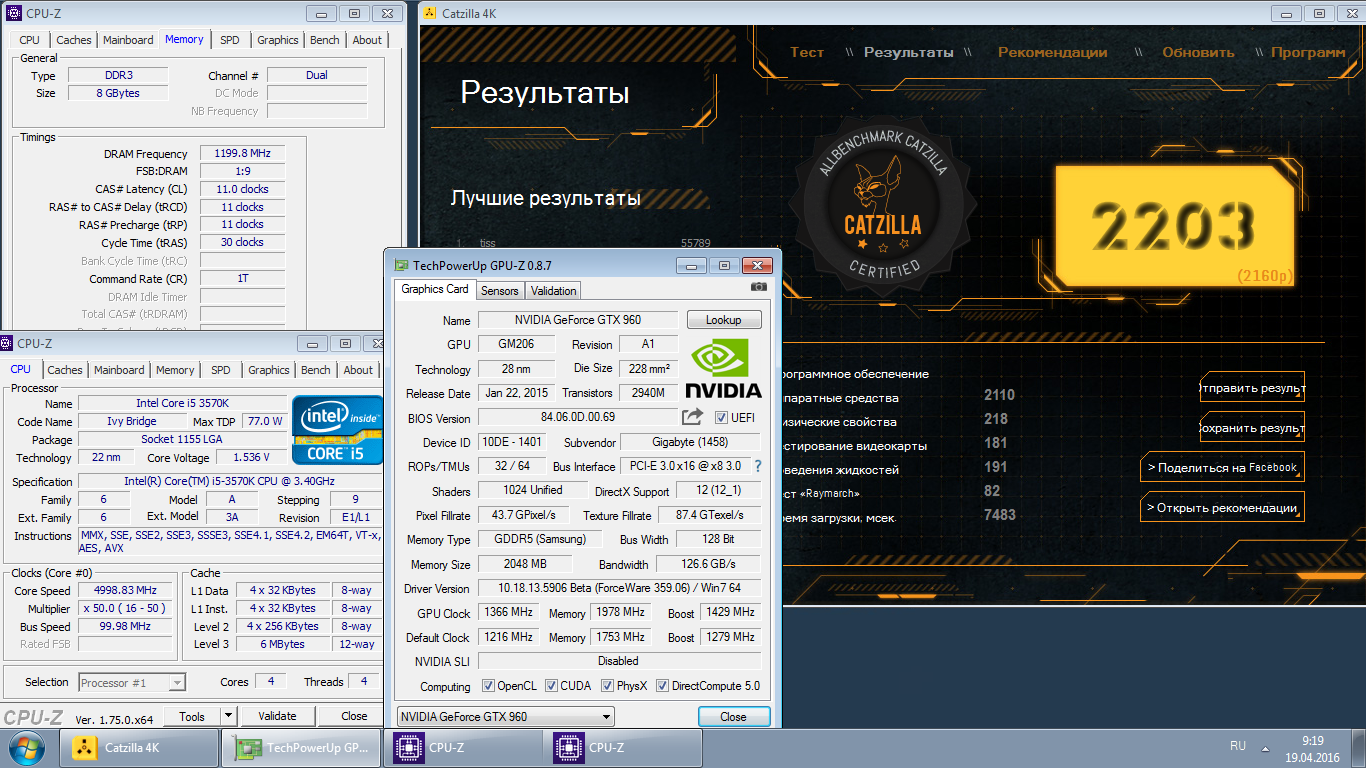Open Caches tab in CPU-Z Timings window
The width and height of the screenshot is (1366, 768).
74,40
